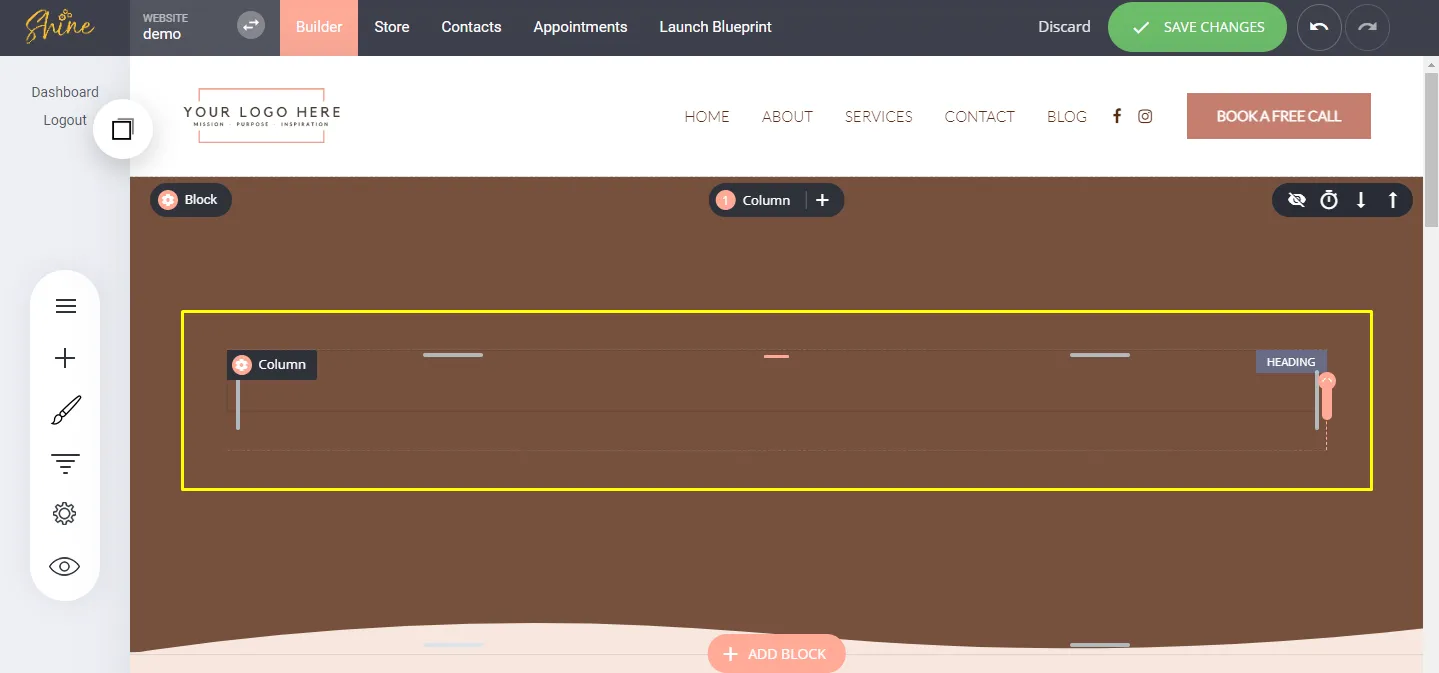Open the Appointments tab
Viewport: 1439px width, 673px height.
[580, 27]
